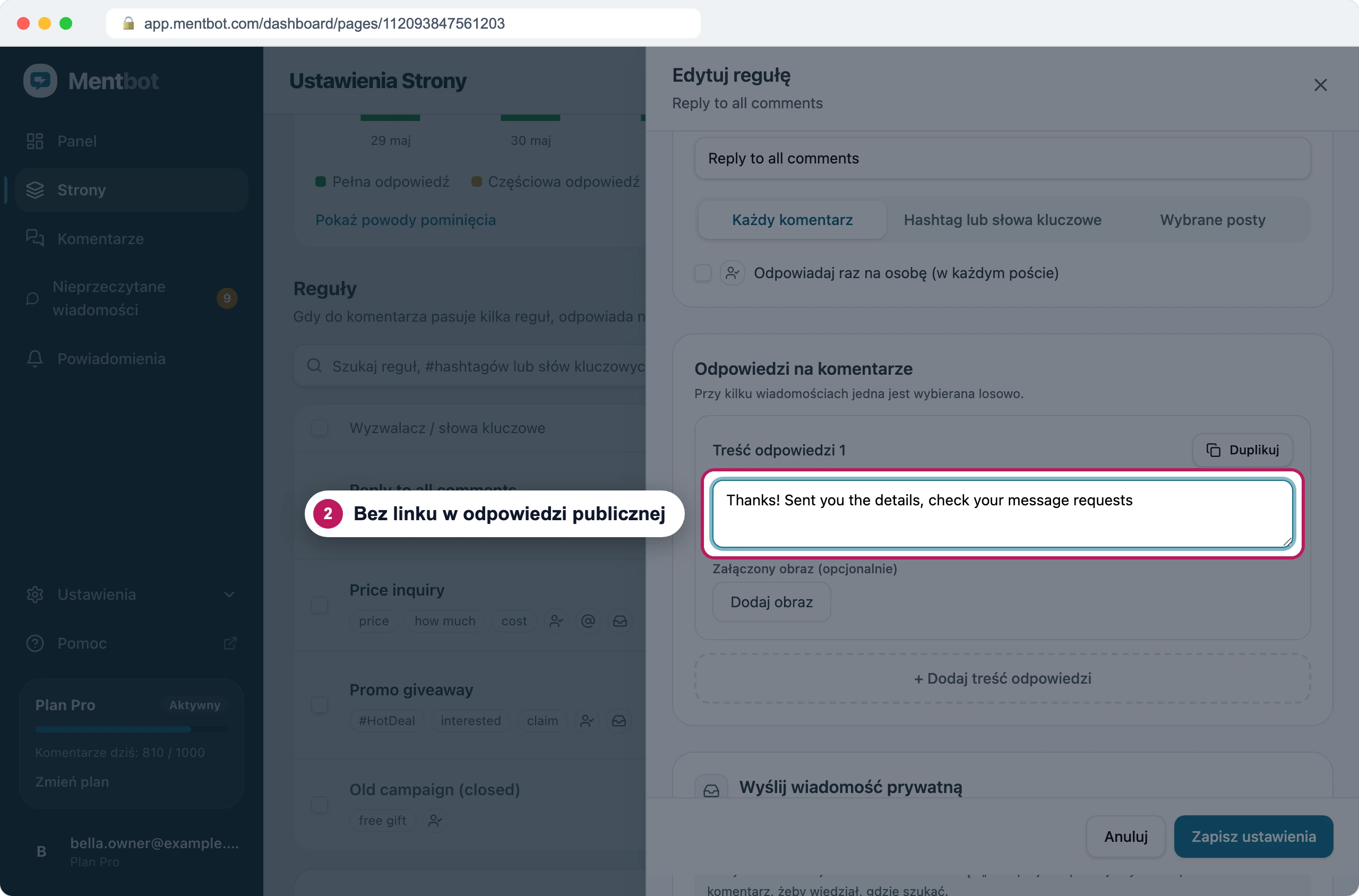This screenshot has width=1359, height=896.
Task: Switch to Wybrane posty tab
Action: (1212, 219)
